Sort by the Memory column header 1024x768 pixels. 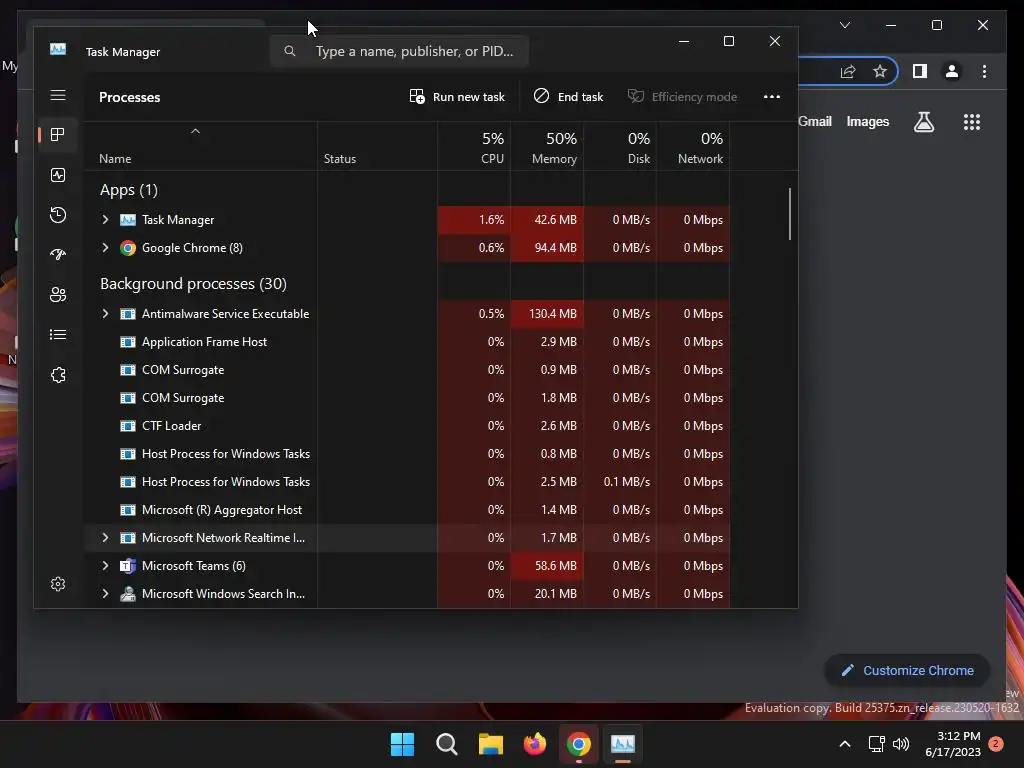(x=547, y=148)
